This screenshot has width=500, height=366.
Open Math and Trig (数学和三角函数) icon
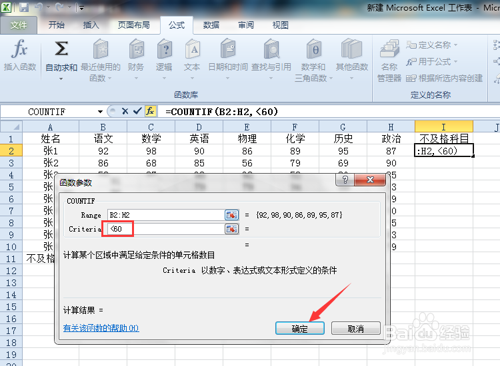[x=314, y=49]
